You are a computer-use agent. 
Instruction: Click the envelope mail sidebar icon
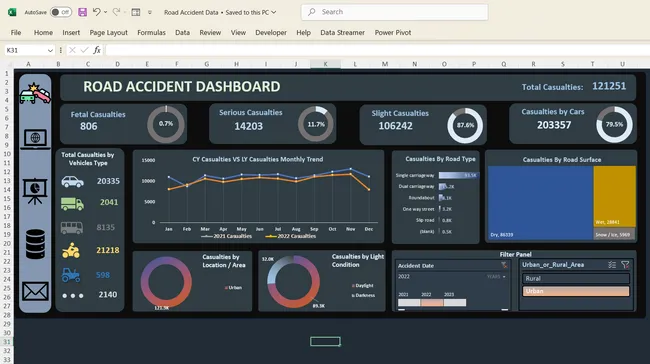[35, 291]
